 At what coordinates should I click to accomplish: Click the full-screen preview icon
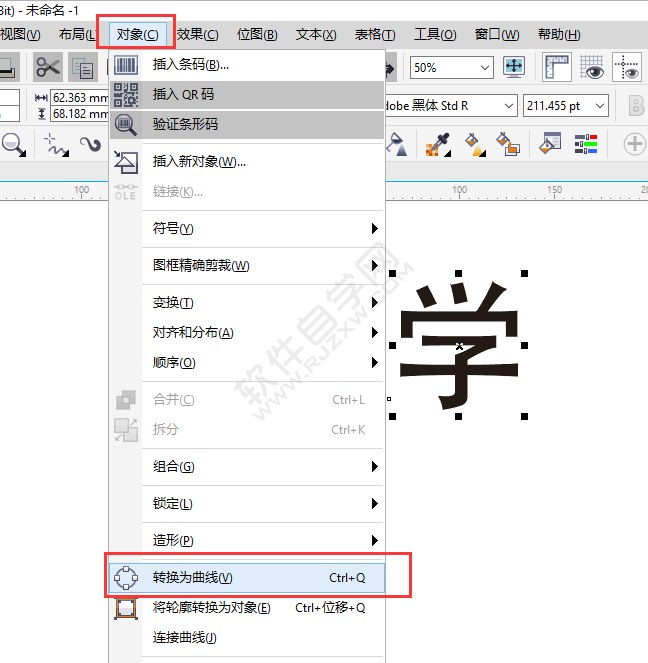tap(514, 67)
